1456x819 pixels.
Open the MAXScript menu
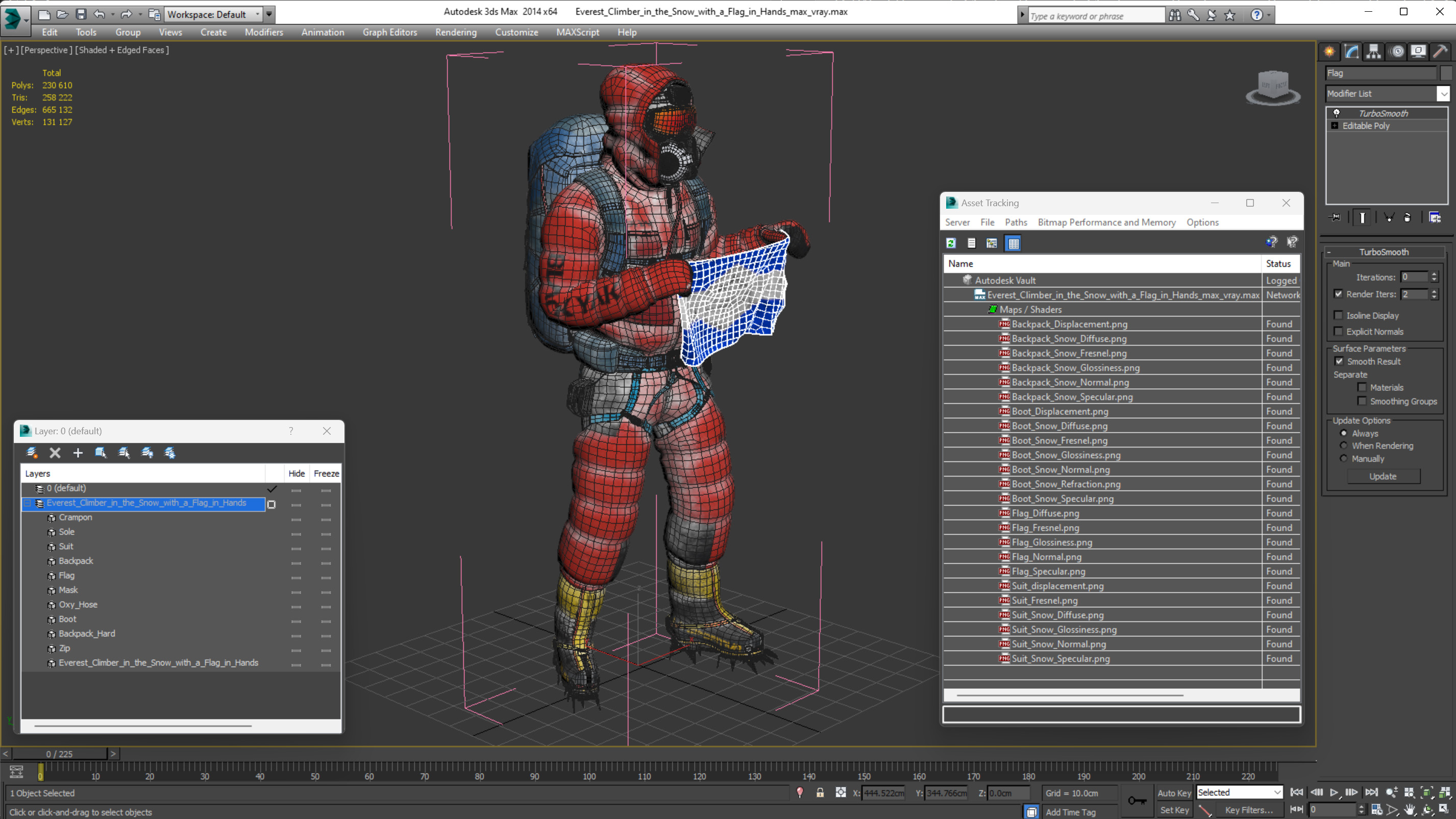pyautogui.click(x=578, y=32)
